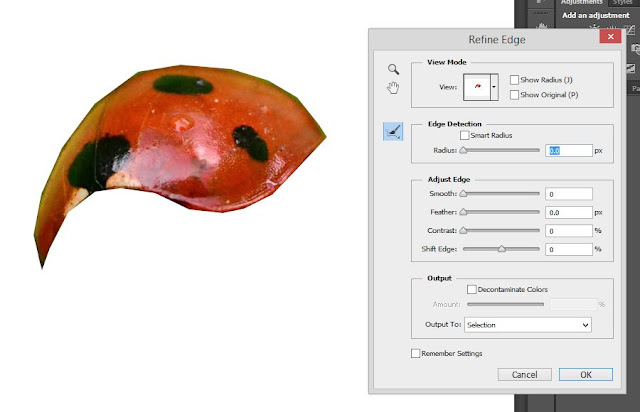Toggle the Smart Radius checkbox

464,135
